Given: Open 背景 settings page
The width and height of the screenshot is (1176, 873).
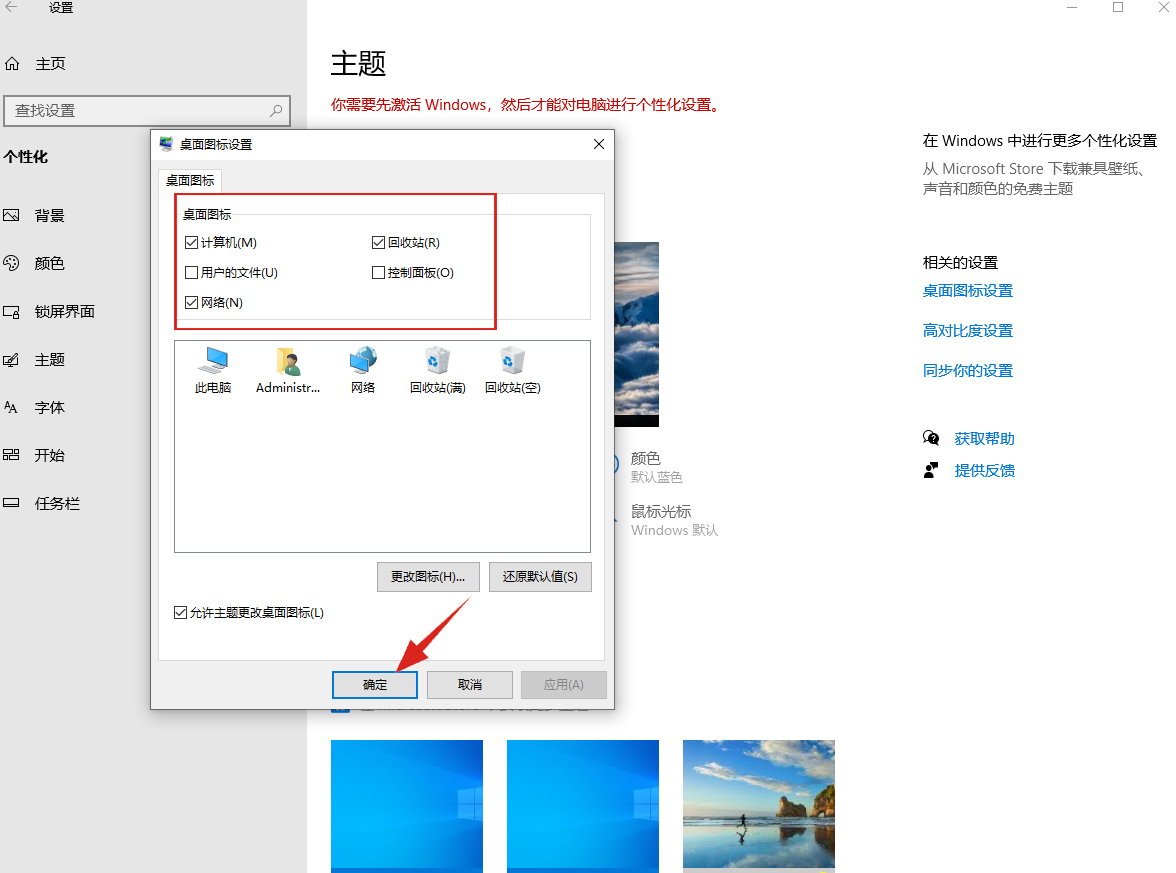Looking at the screenshot, I should pyautogui.click(x=50, y=216).
